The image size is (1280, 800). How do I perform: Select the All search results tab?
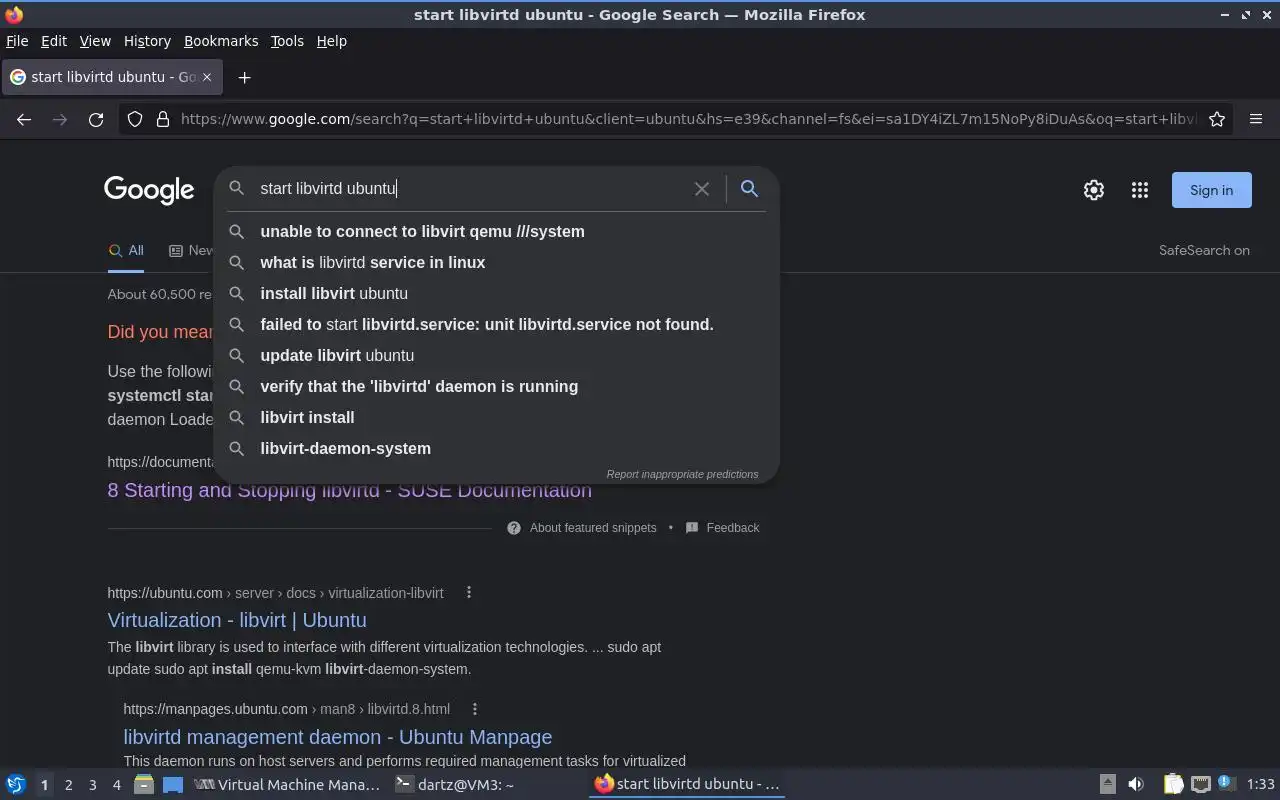point(126,251)
